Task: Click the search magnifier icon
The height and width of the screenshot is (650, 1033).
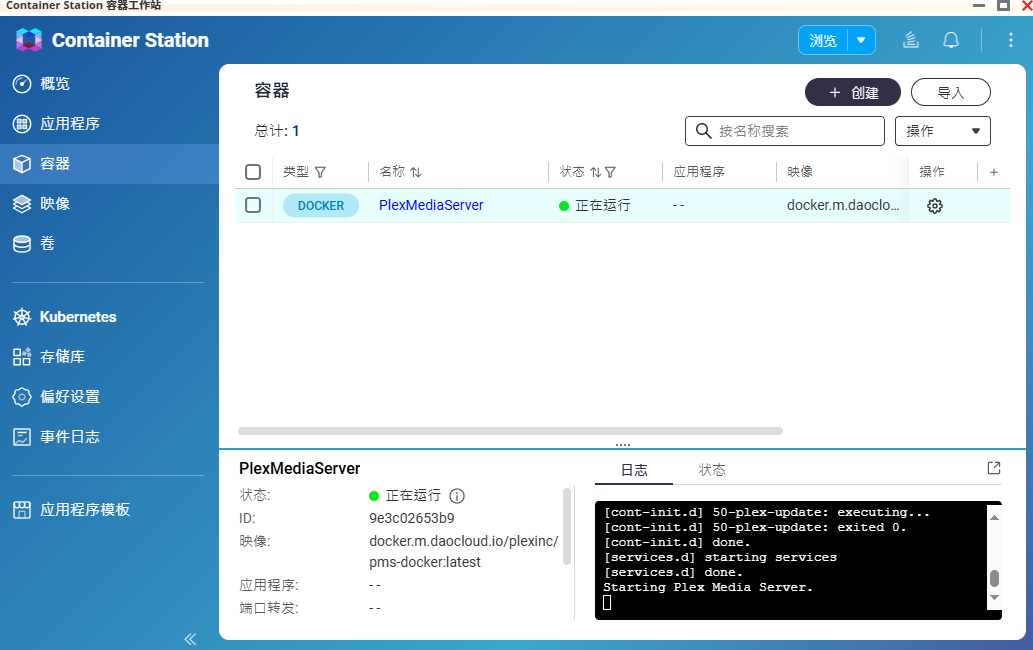Action: [703, 131]
